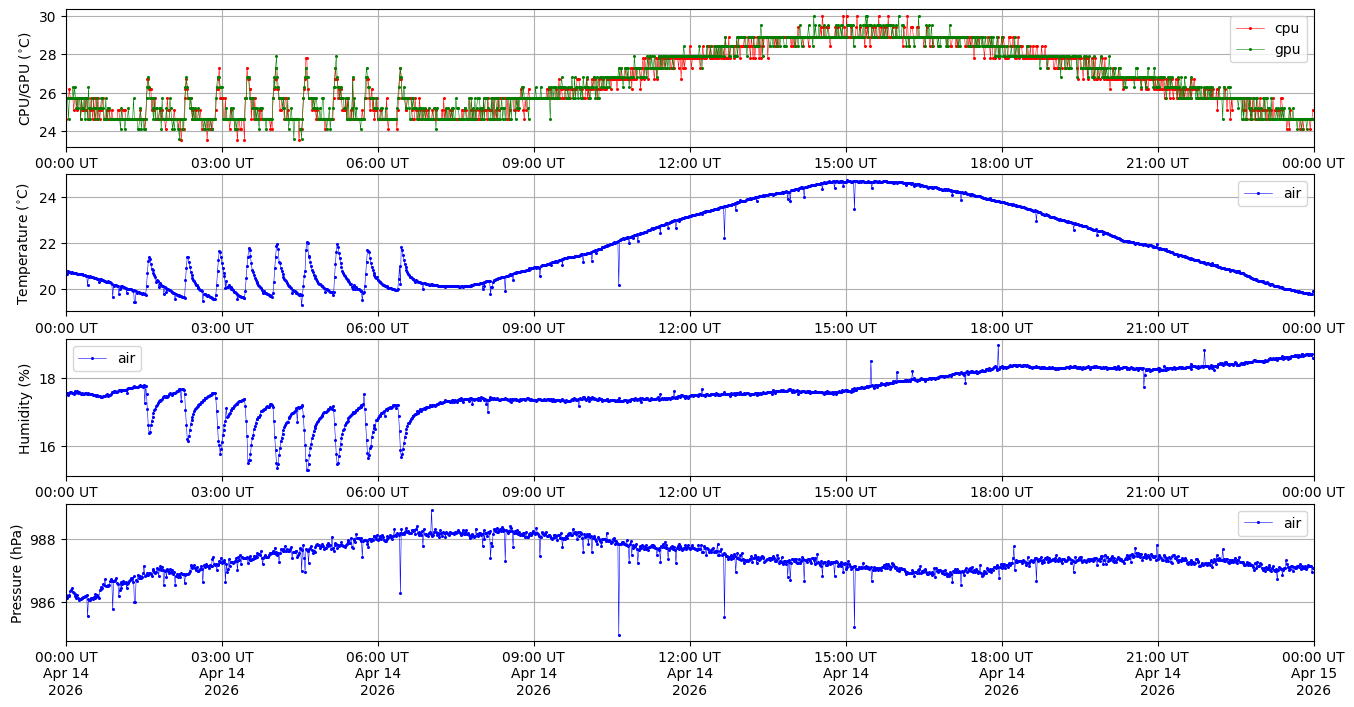The width and height of the screenshot is (1354, 707).
Task: Click the Apr 15 2026 date tick label
Action: click(1313, 675)
